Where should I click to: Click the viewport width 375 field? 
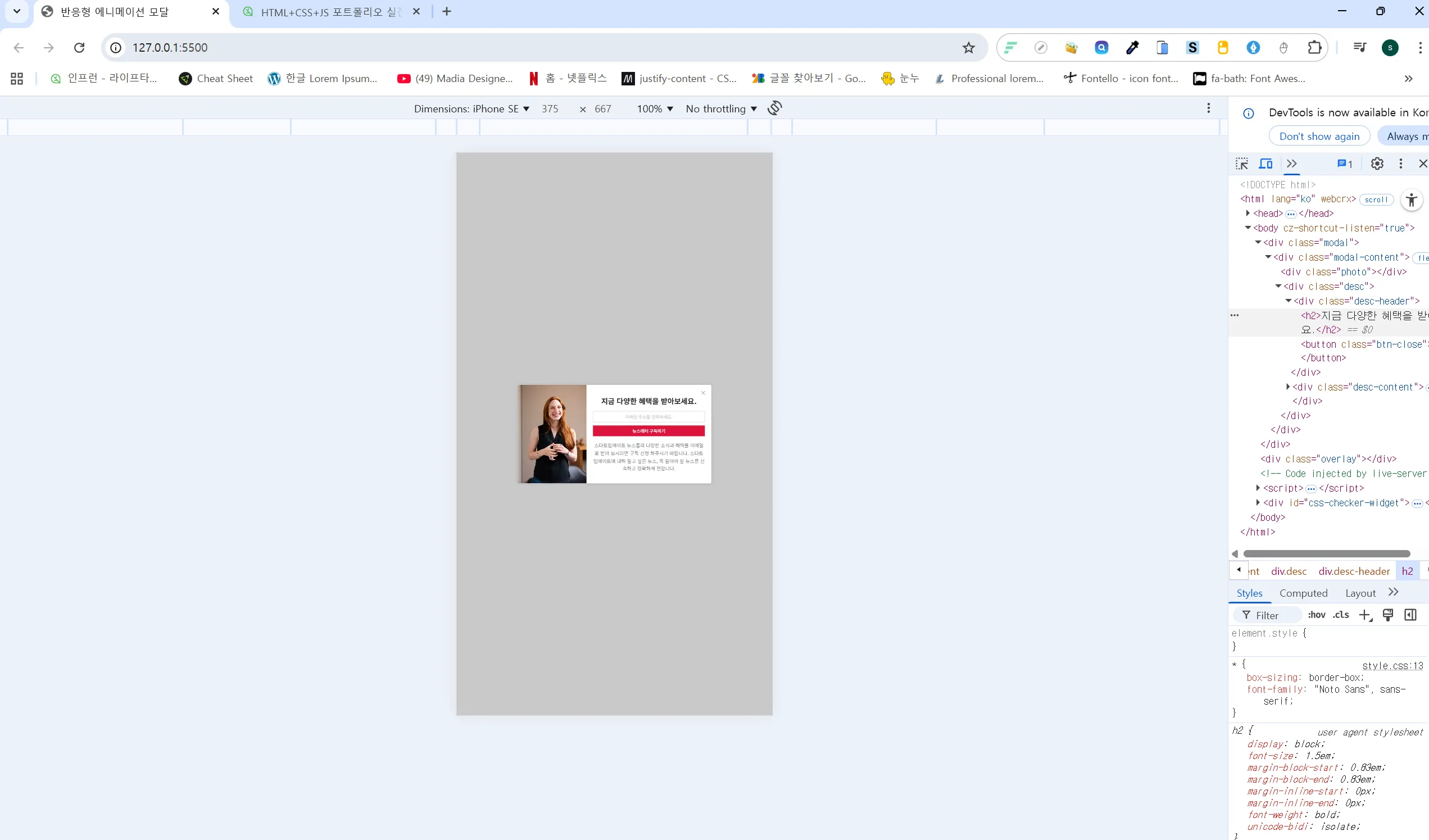(550, 109)
